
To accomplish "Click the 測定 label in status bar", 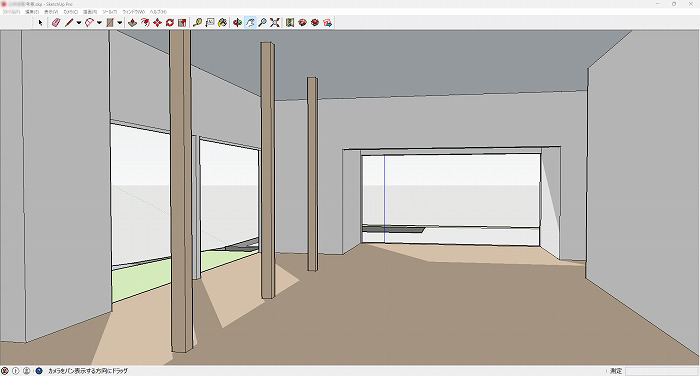I will point(616,371).
